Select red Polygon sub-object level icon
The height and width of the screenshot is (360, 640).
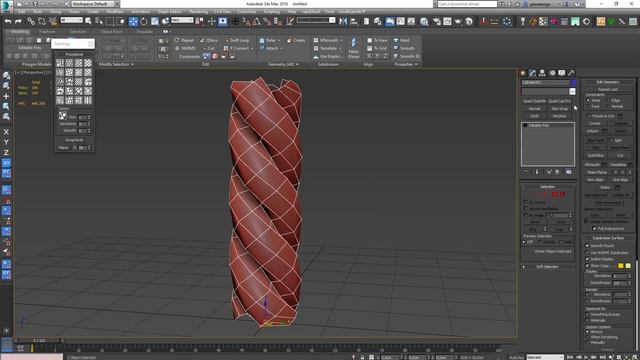554,194
